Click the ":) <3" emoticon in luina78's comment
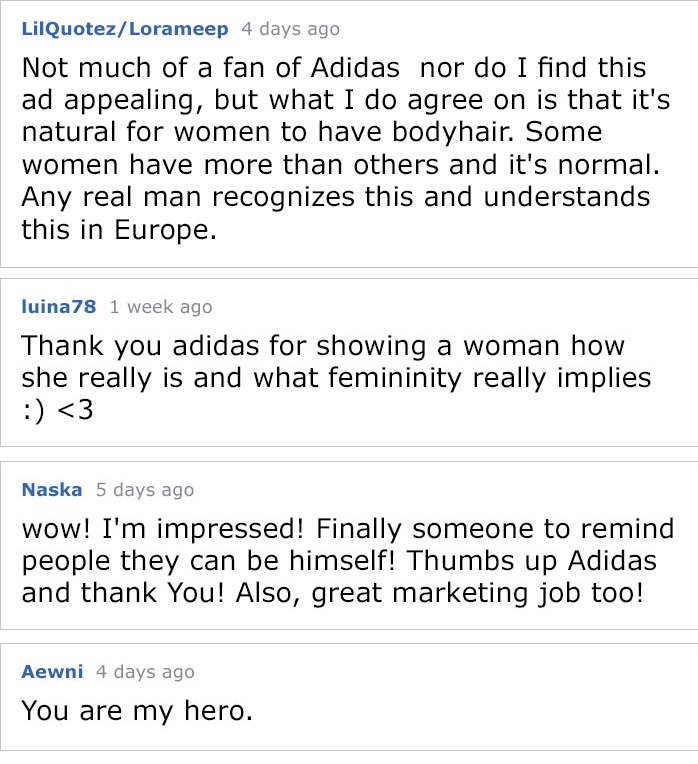 [57, 409]
